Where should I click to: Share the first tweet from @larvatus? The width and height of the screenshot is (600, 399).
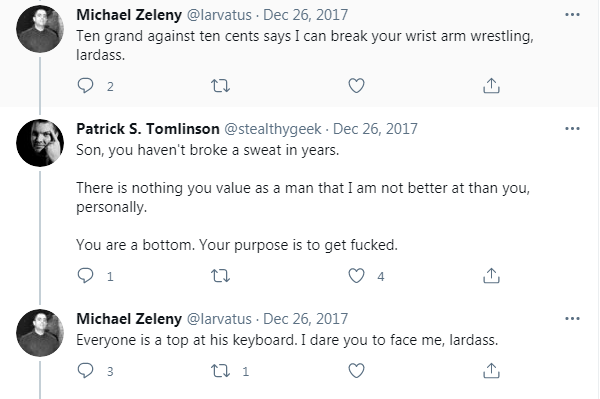491,86
